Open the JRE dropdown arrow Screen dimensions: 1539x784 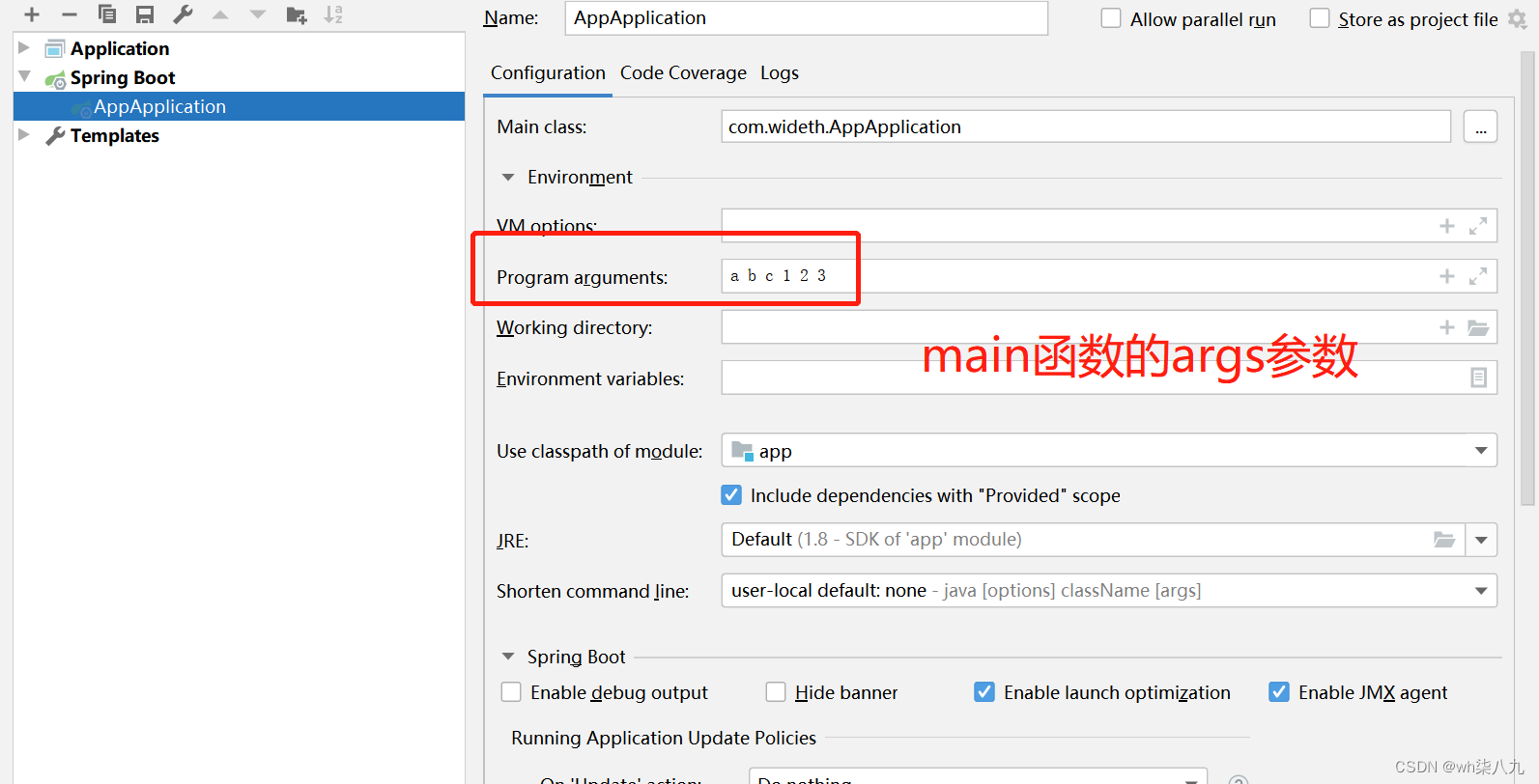(1481, 540)
